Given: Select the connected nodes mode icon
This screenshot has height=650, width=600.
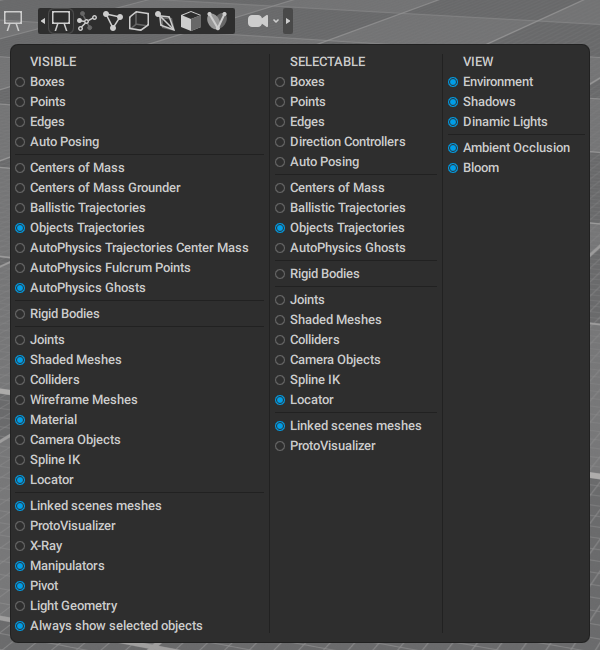Looking at the screenshot, I should (x=87, y=20).
